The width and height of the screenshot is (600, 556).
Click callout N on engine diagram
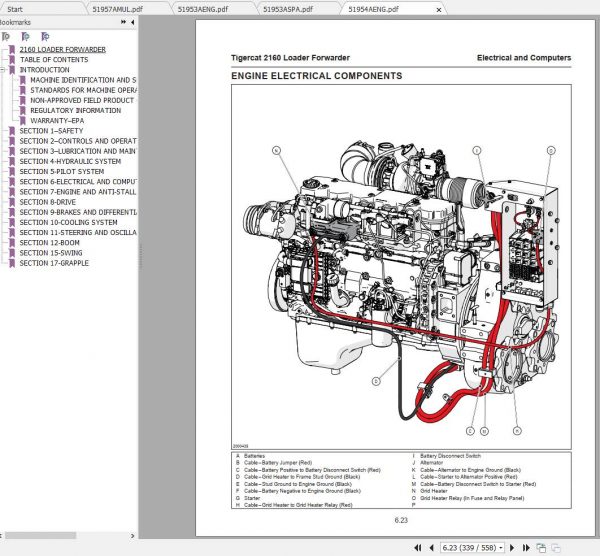[x=276, y=150]
